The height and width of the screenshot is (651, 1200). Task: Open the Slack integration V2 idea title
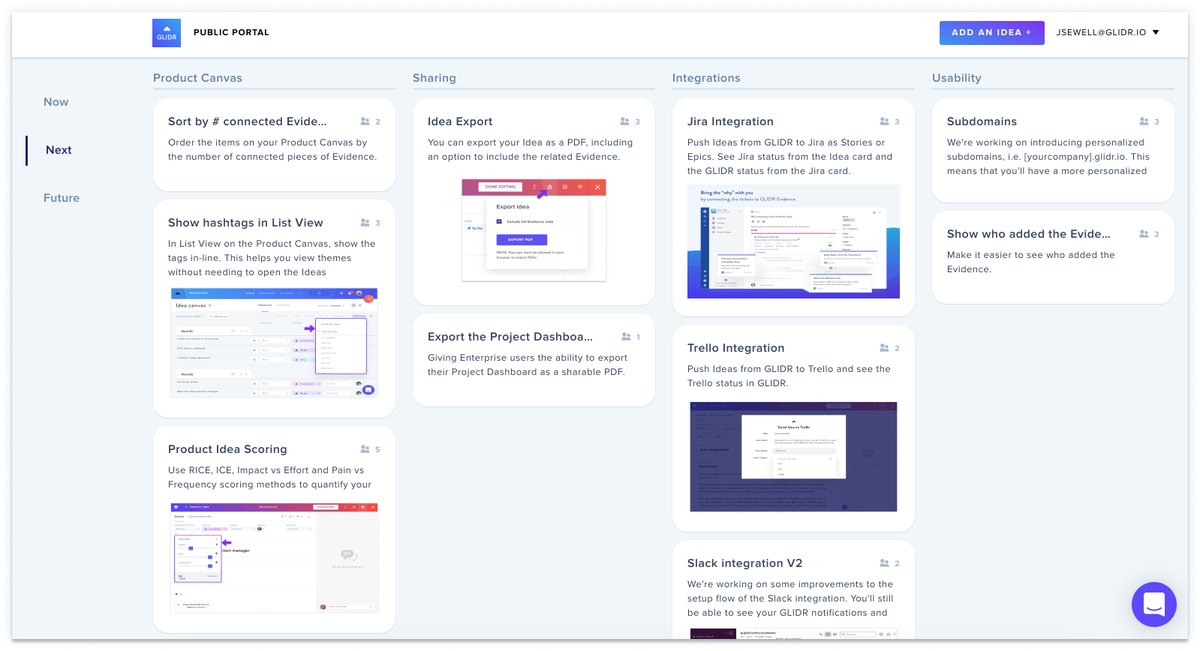click(745, 564)
